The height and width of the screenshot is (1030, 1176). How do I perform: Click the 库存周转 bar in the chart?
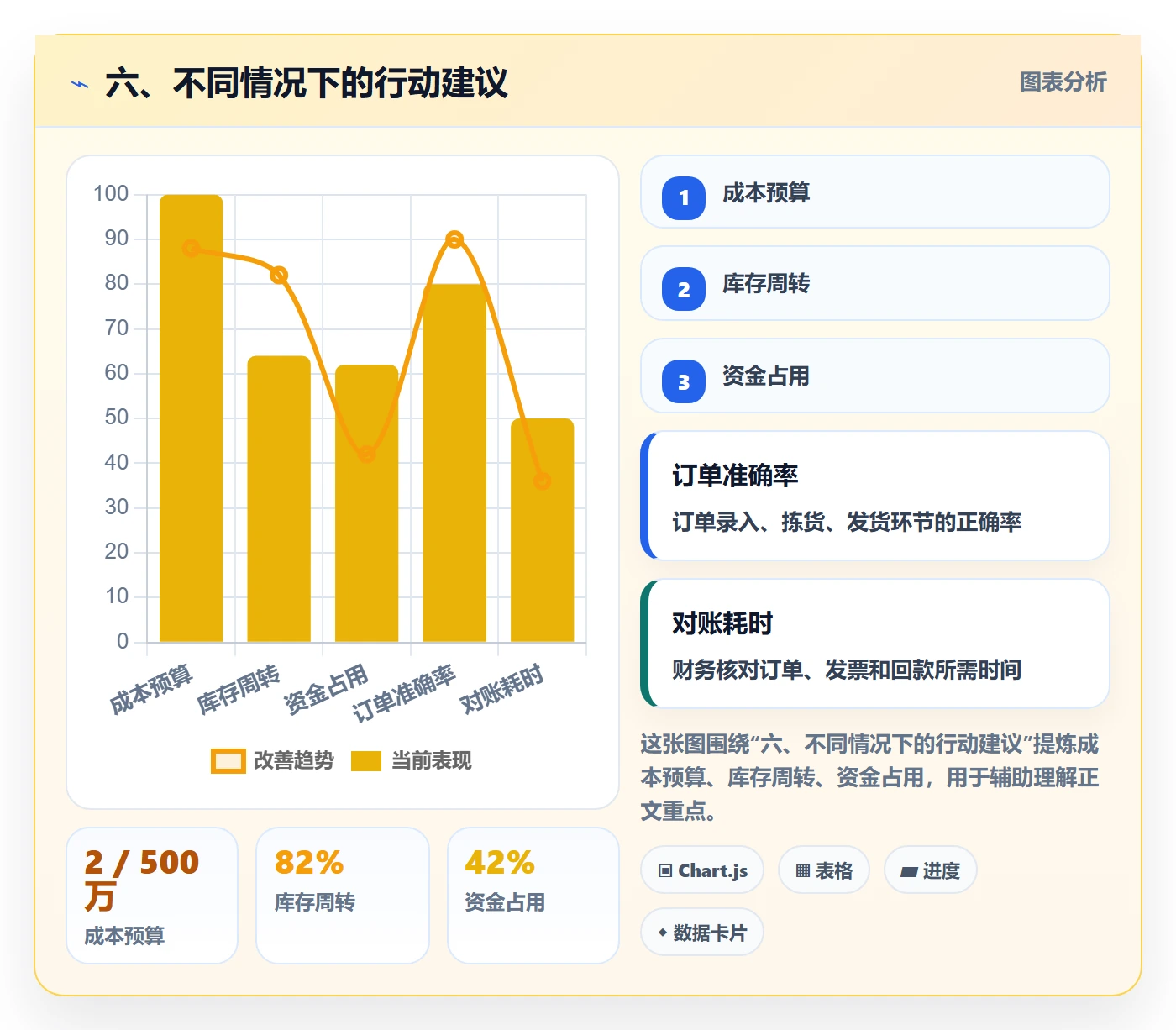coord(279,499)
